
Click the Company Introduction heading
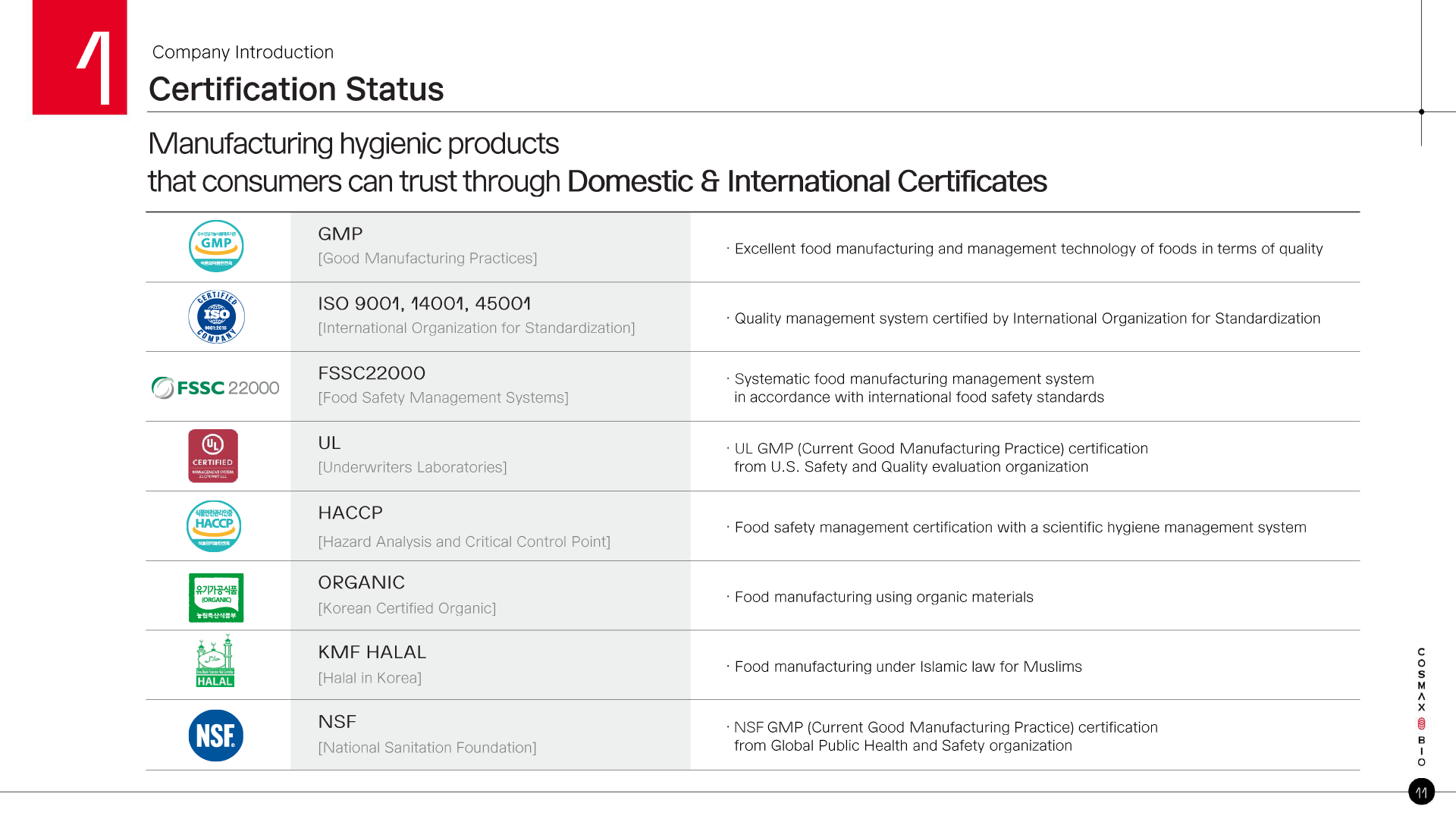pyautogui.click(x=243, y=52)
